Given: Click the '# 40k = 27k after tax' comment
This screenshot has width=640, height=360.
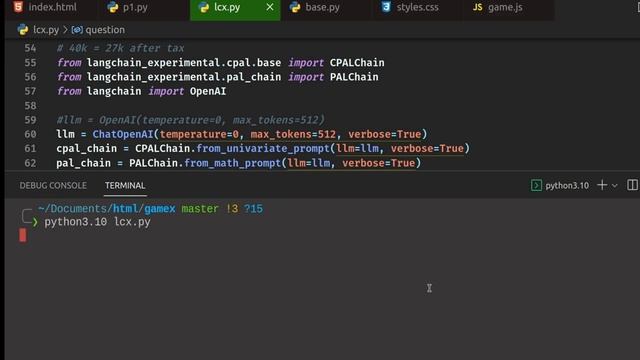Looking at the screenshot, I should point(120,48).
